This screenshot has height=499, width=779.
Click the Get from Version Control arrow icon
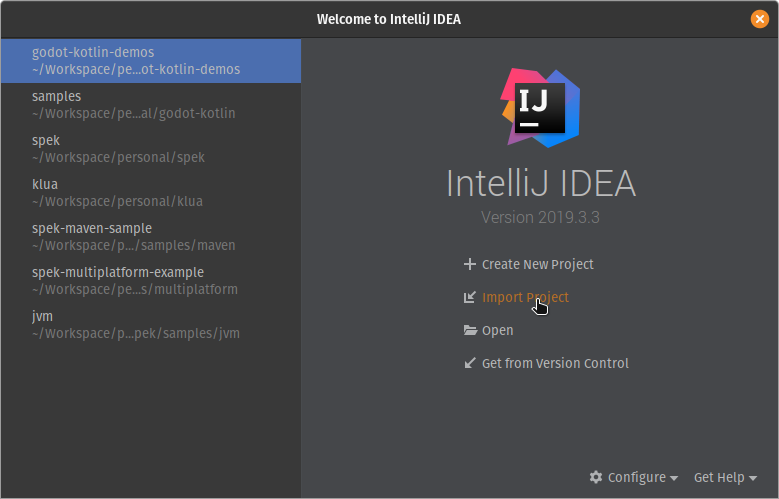(x=470, y=364)
